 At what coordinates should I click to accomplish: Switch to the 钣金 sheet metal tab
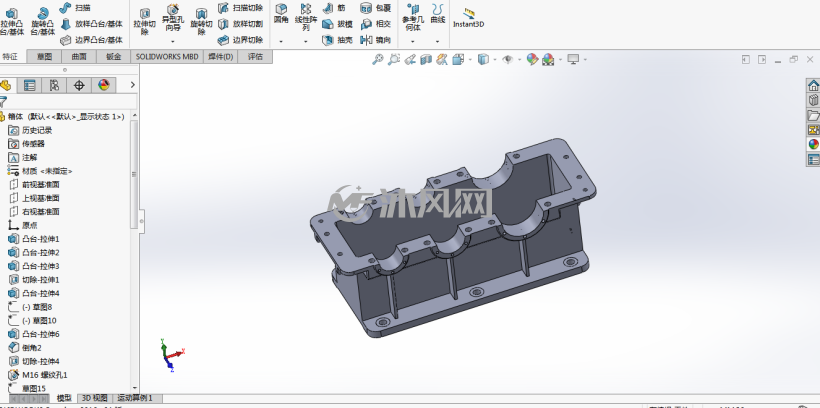tap(113, 56)
